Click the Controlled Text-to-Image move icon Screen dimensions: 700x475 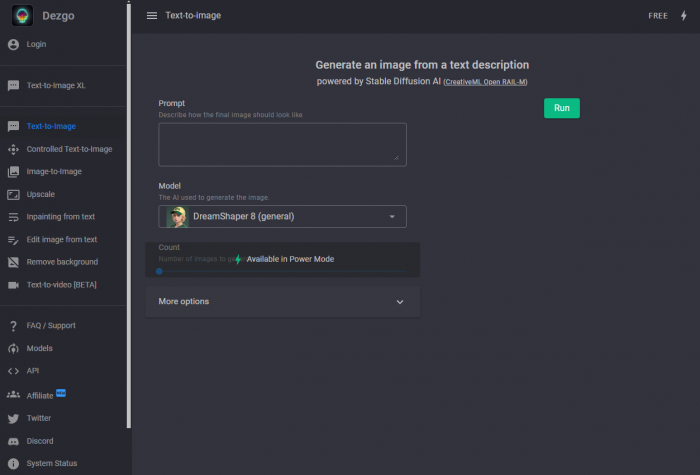[x=13, y=149]
